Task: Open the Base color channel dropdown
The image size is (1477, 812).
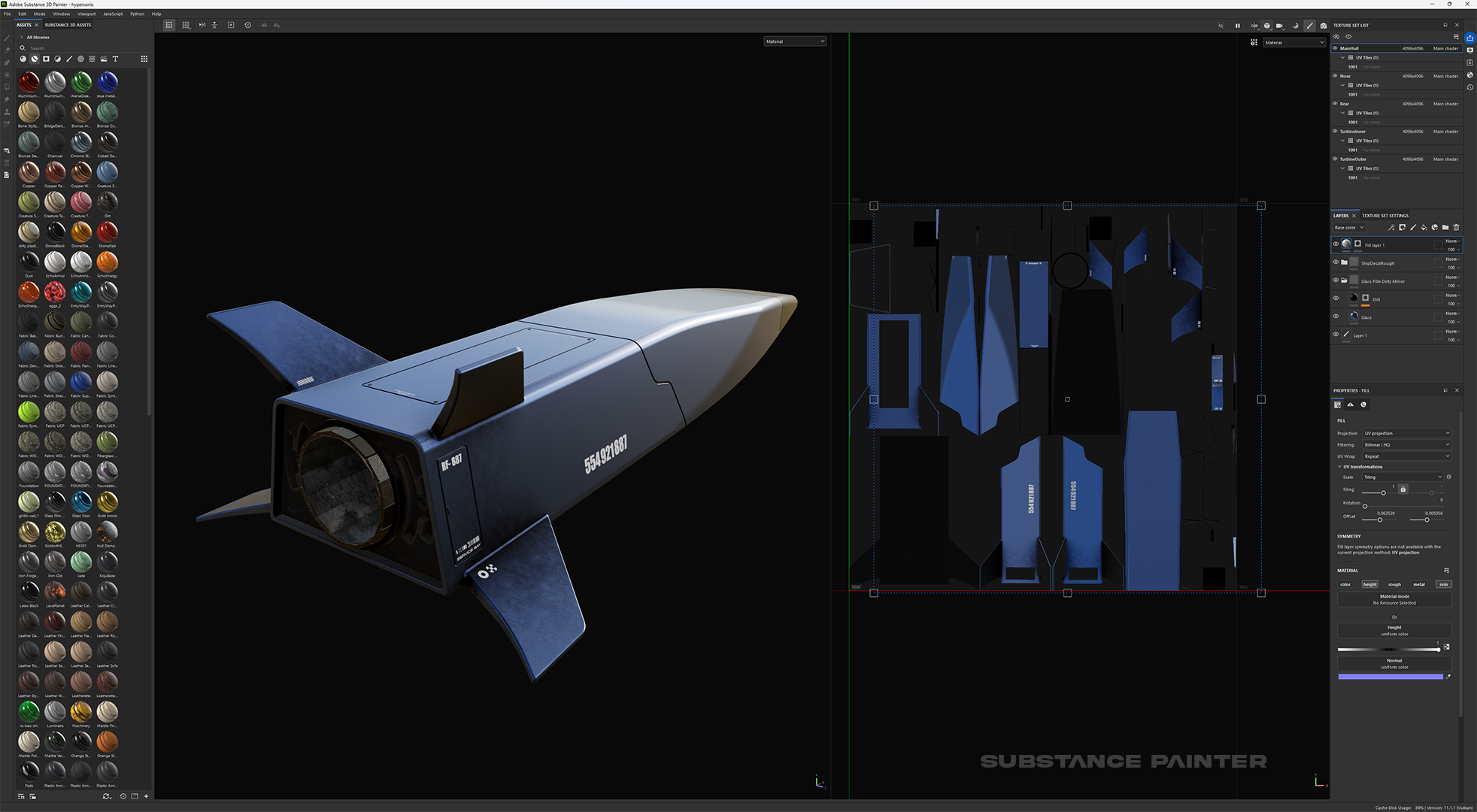Action: [x=1349, y=227]
